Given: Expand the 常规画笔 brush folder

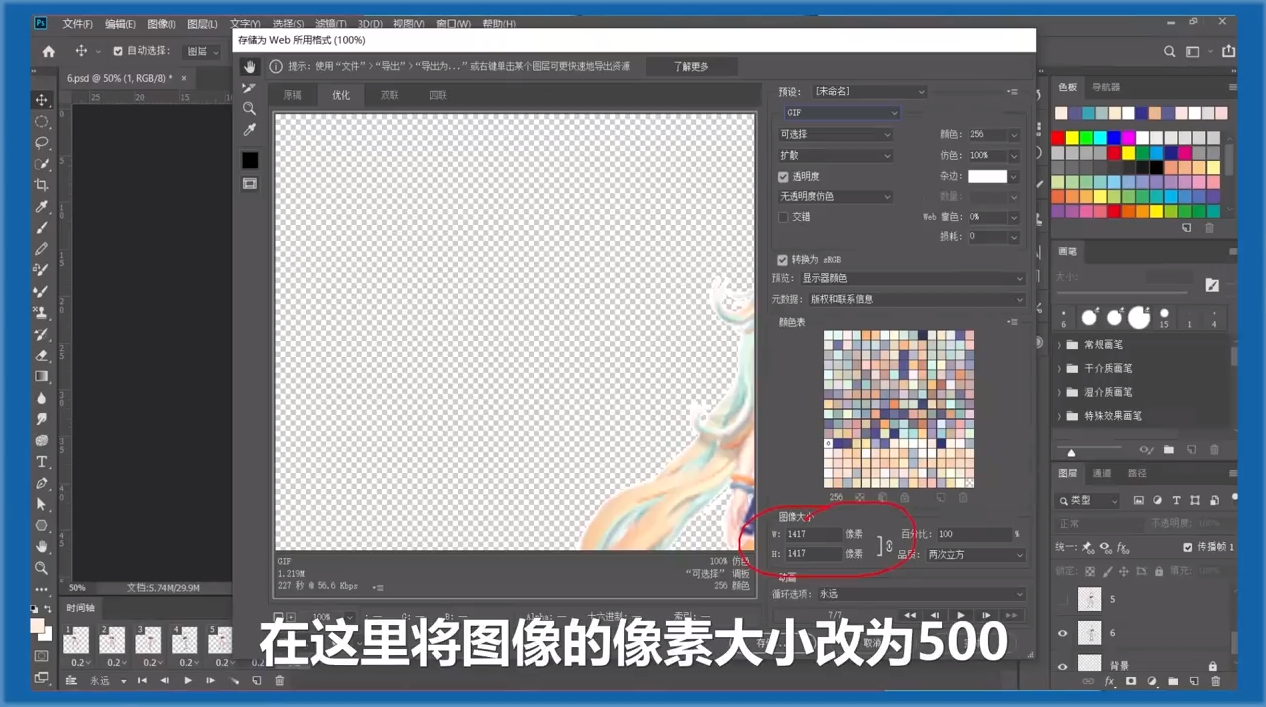Looking at the screenshot, I should 1060,345.
